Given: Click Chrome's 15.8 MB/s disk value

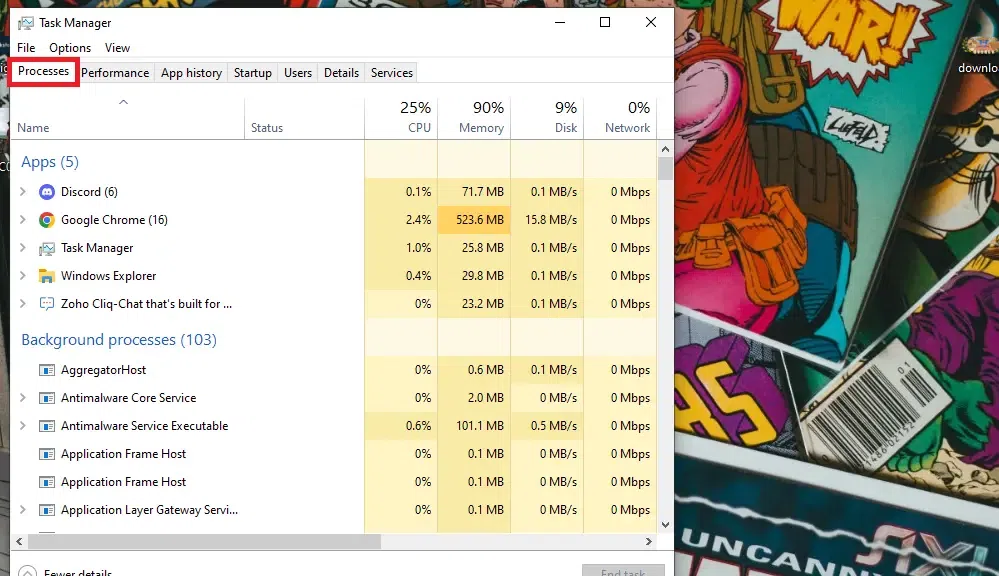Looking at the screenshot, I should pos(551,220).
